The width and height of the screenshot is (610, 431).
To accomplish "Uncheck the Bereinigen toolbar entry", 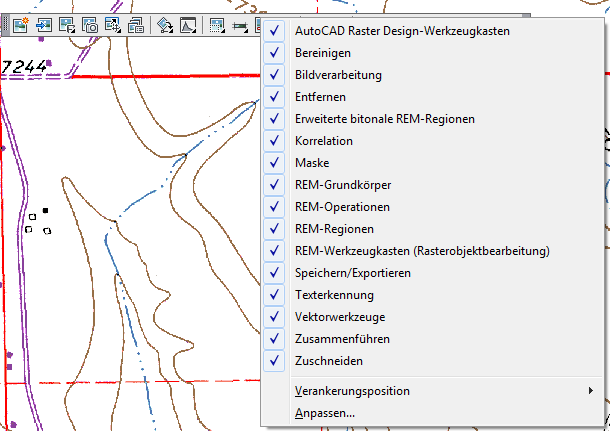I will tap(432, 53).
